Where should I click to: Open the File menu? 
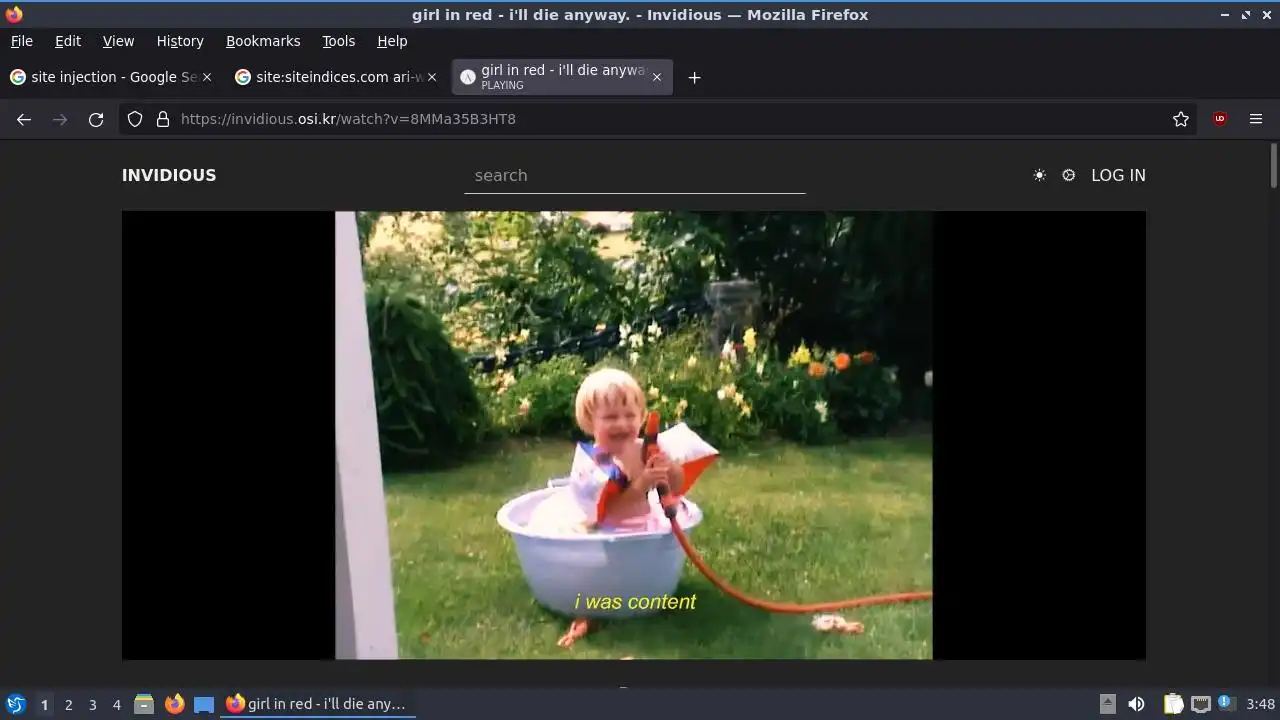click(22, 41)
